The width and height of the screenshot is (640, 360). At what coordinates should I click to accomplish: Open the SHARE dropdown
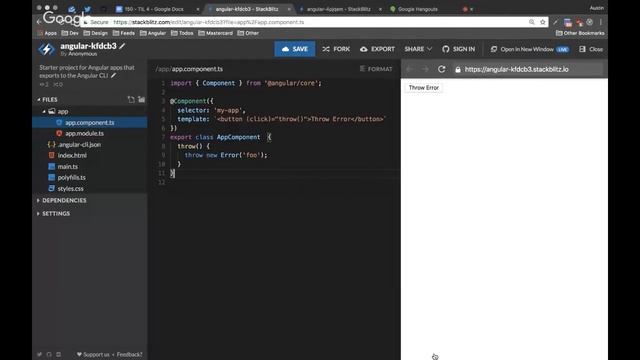(x=418, y=49)
